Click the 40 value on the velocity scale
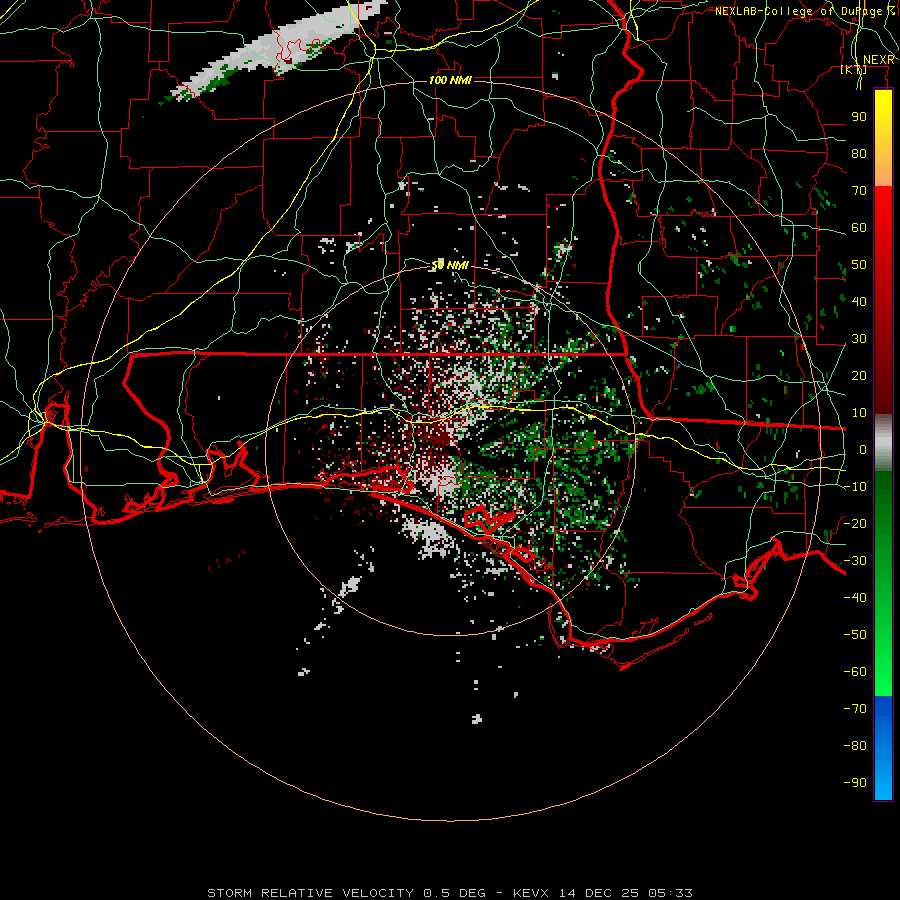The height and width of the screenshot is (900, 900). coord(859,301)
